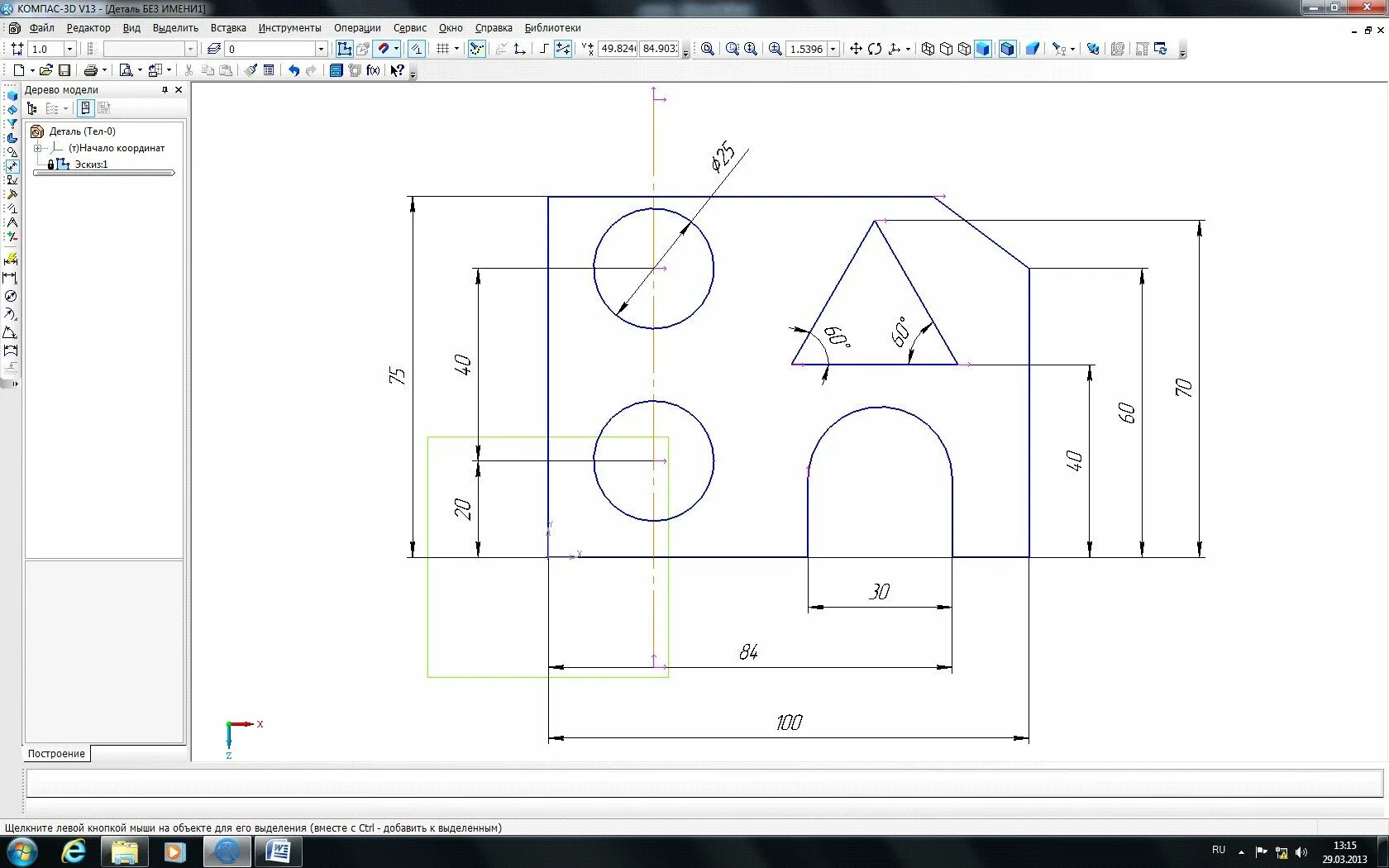Viewport: 1389px width, 868px height.
Task: Switch to wireframe display mode
Action: [928, 49]
